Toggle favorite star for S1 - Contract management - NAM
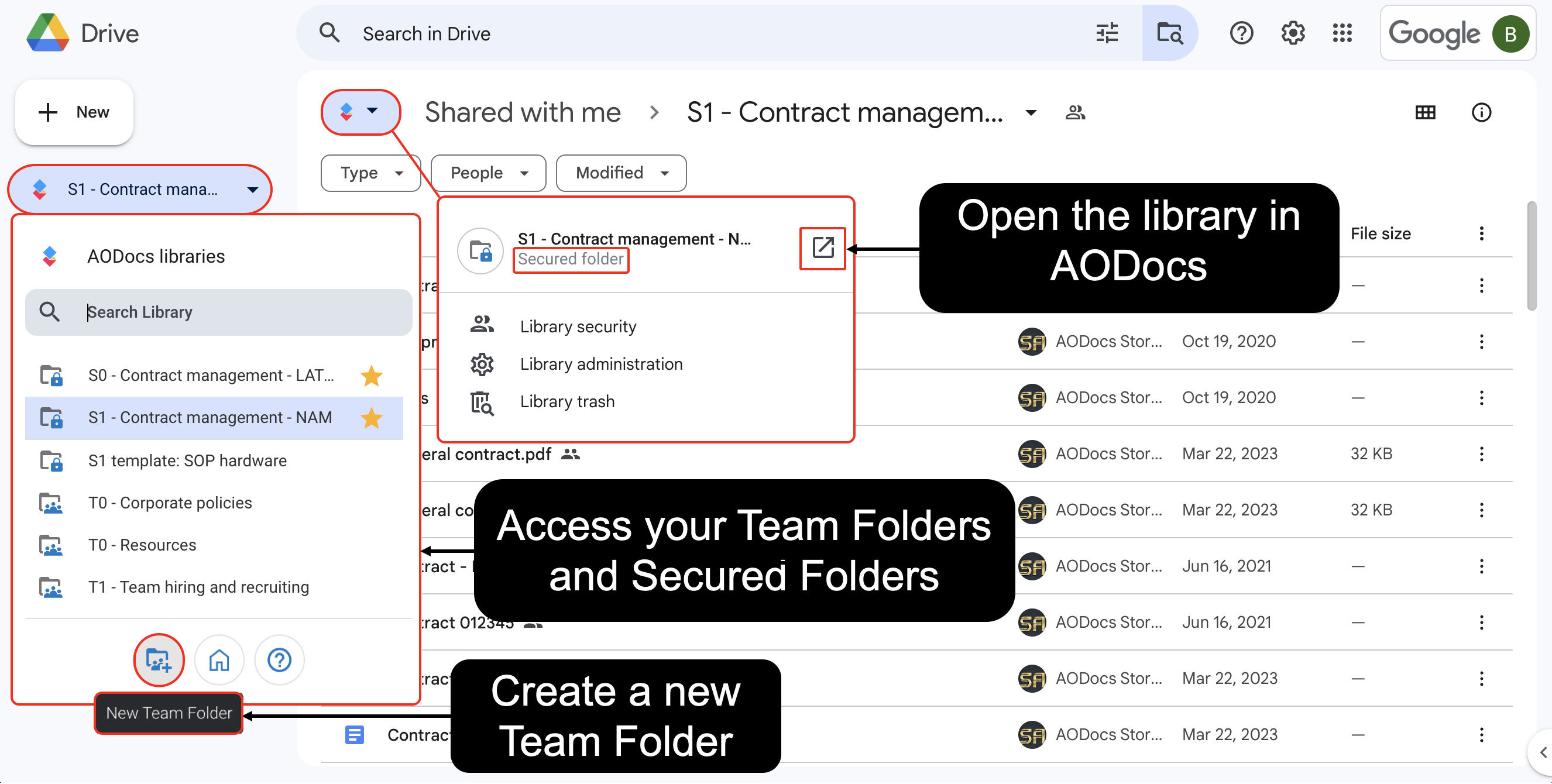The width and height of the screenshot is (1552, 784). click(371, 418)
